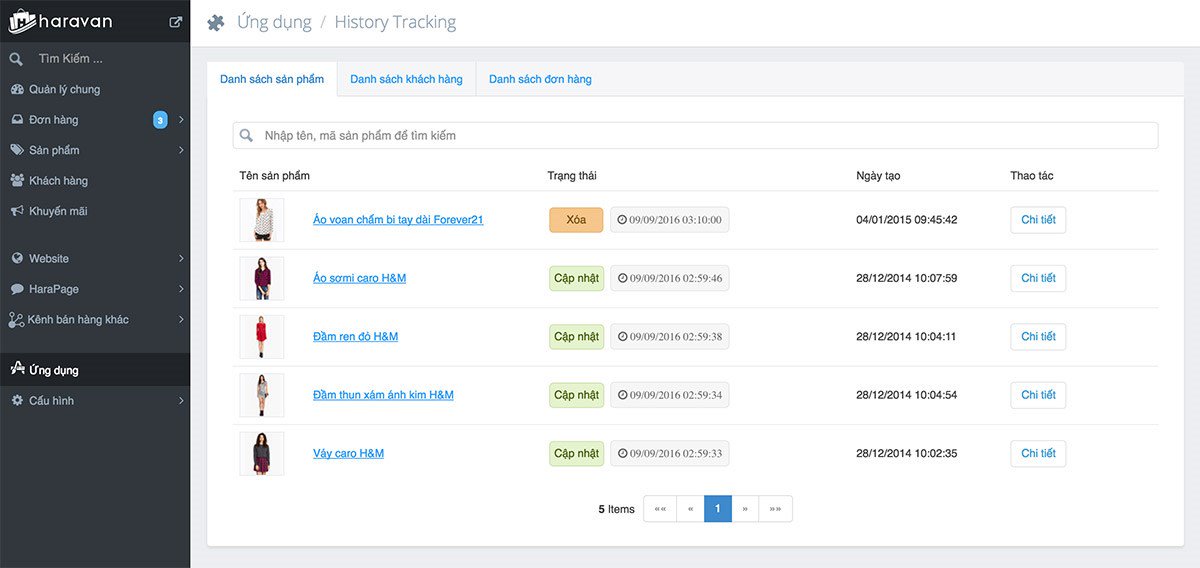Click thumbnail of Váy caro H&M

[262, 453]
